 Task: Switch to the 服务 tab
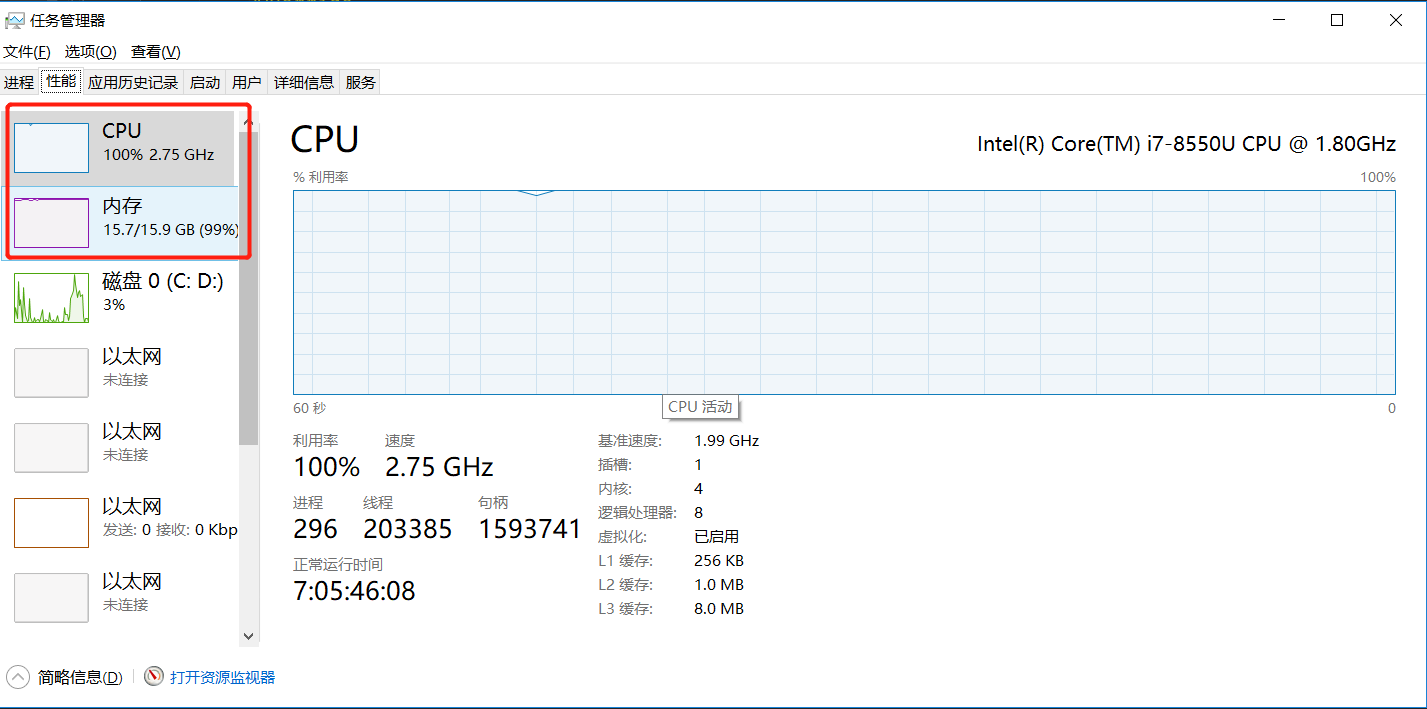(361, 82)
